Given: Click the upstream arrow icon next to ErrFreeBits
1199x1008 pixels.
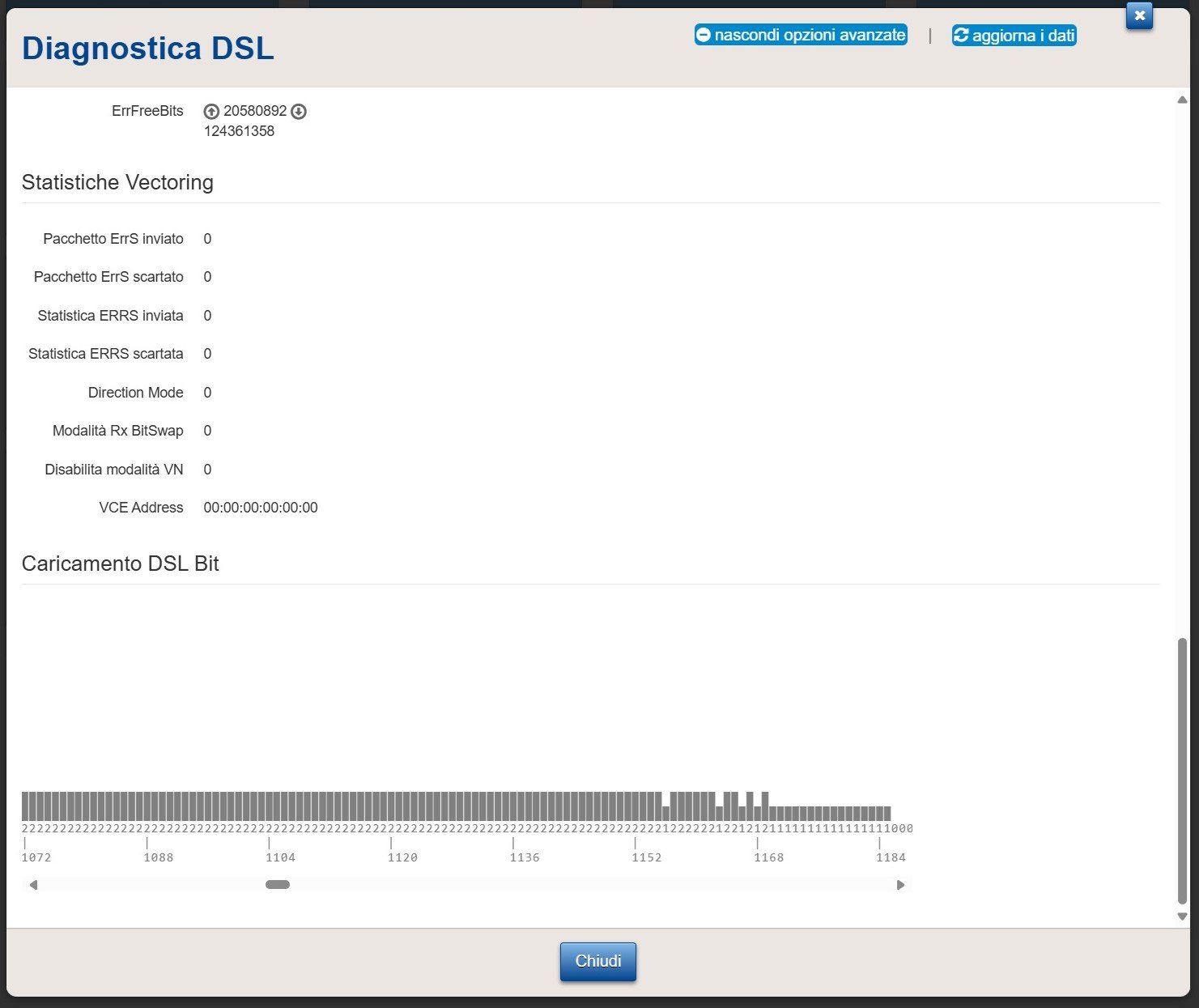Looking at the screenshot, I should tap(211, 112).
